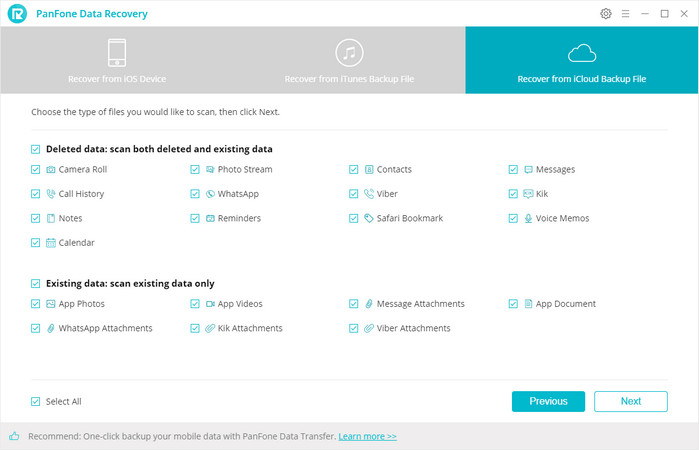Click the thumbs-up recommend icon
699x450 pixels.
pyautogui.click(x=14, y=436)
